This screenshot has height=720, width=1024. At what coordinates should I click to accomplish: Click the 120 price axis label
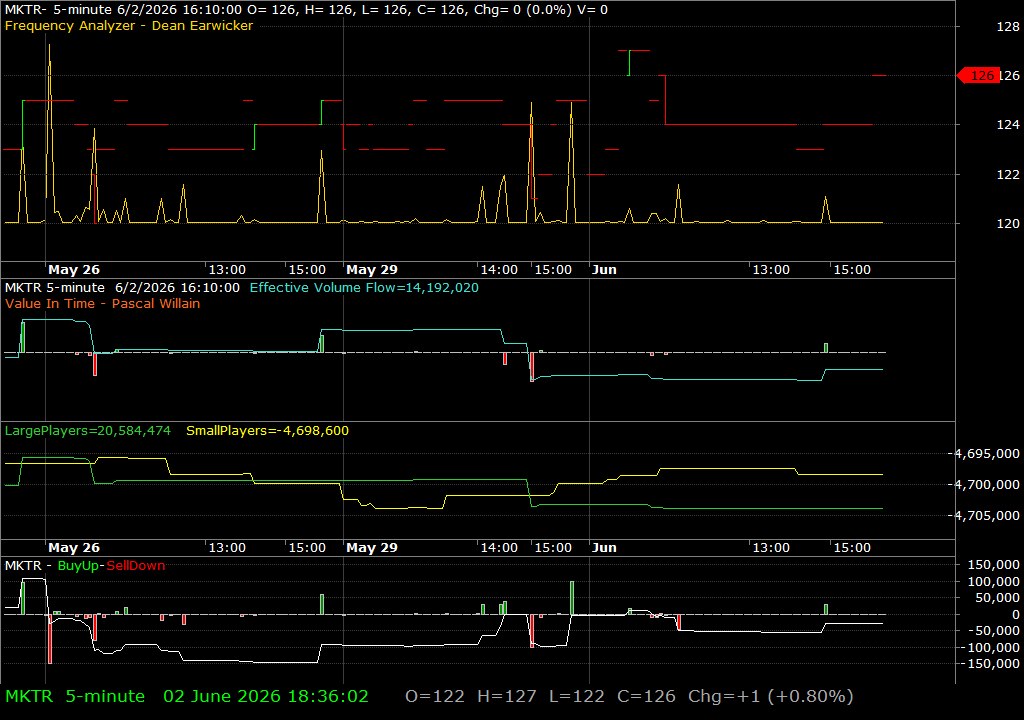1008,223
